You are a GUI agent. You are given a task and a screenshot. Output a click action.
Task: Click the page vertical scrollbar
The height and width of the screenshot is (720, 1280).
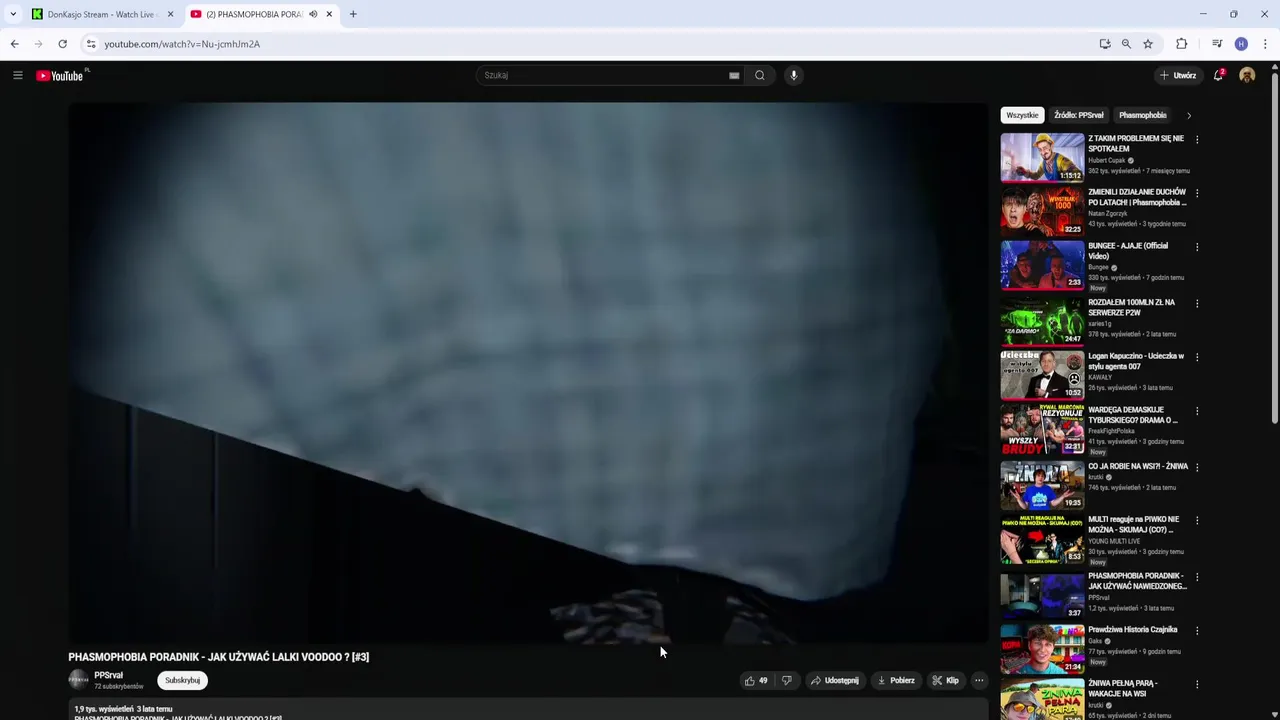coord(1275,250)
